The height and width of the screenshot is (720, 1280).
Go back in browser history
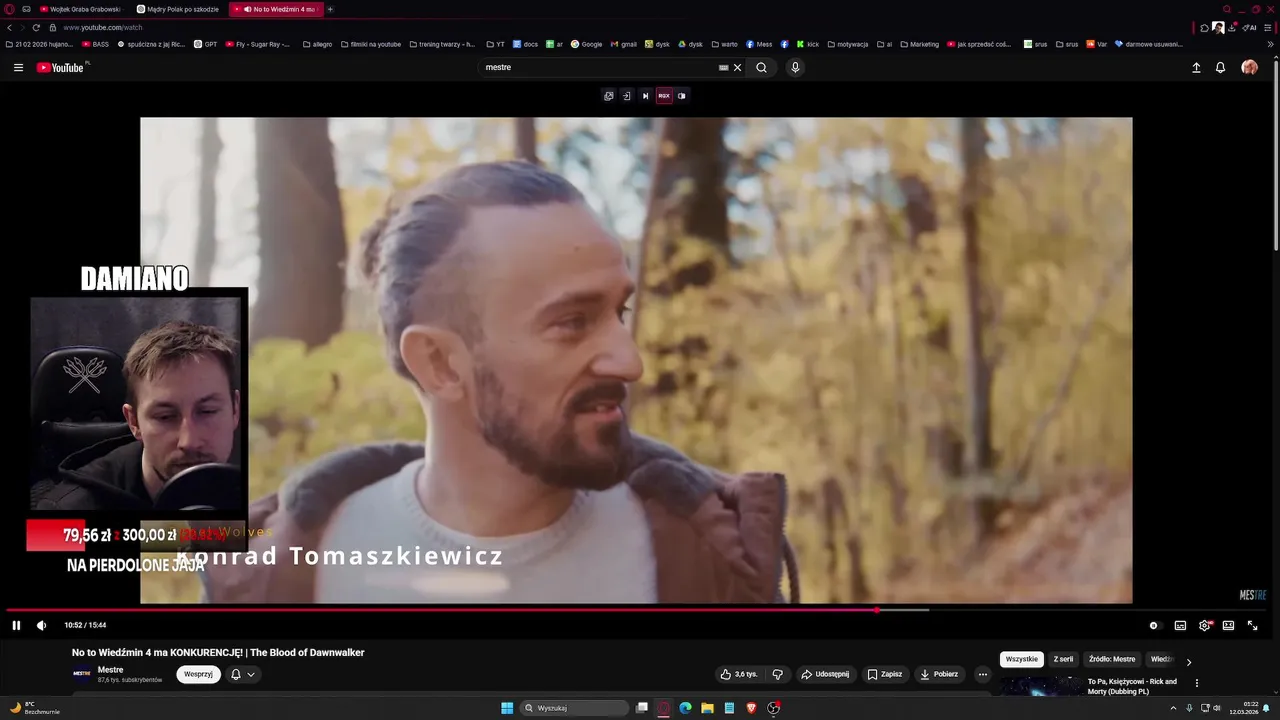[x=9, y=27]
